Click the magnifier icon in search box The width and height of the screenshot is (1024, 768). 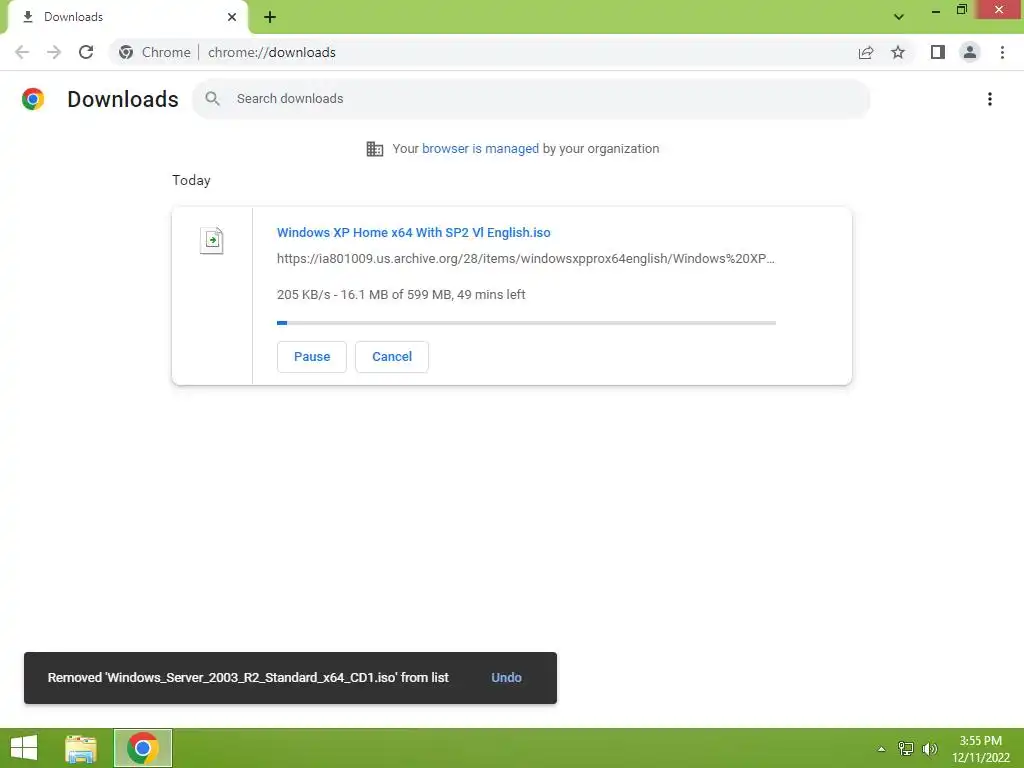point(212,99)
